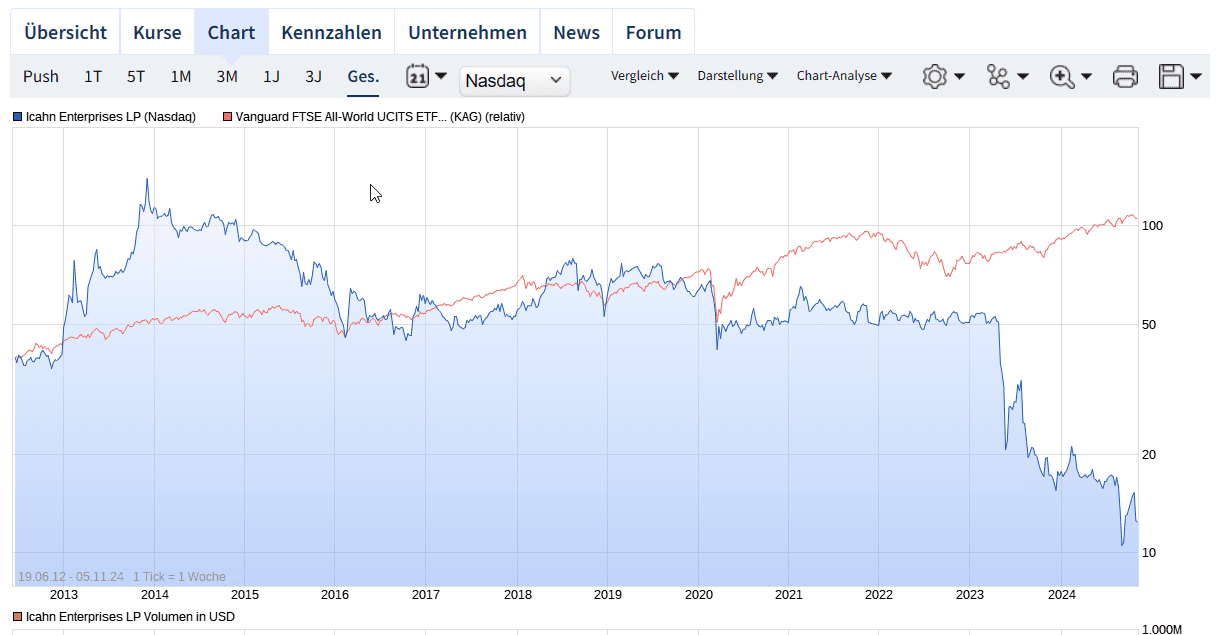This screenshot has height=635, width=1230.
Task: Open the chart settings gear menu
Action: coord(935,76)
